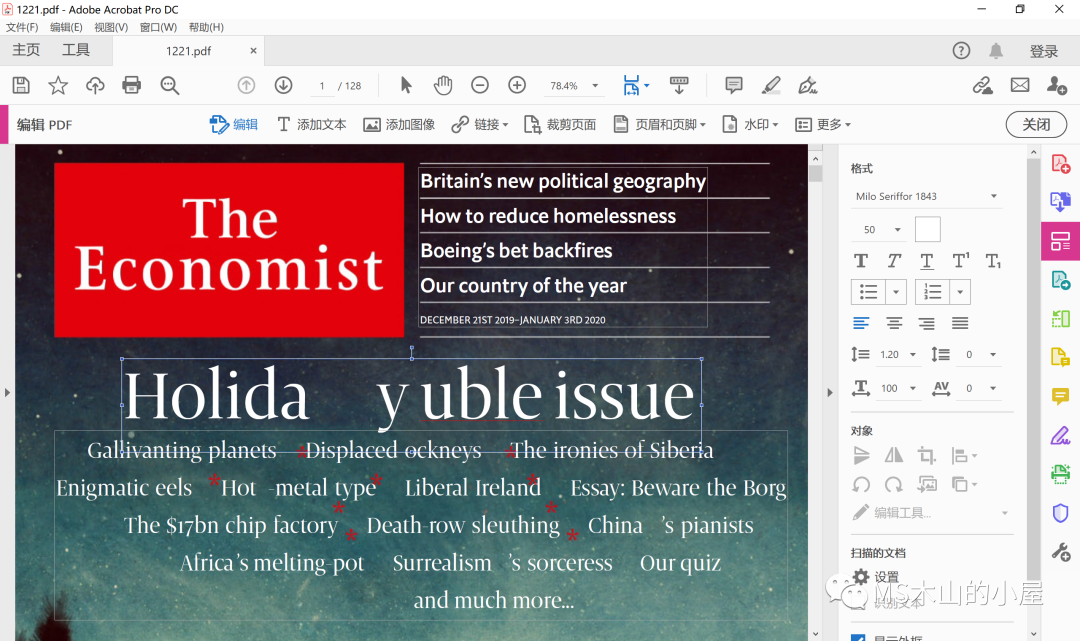Click Add Image button

coord(399,125)
